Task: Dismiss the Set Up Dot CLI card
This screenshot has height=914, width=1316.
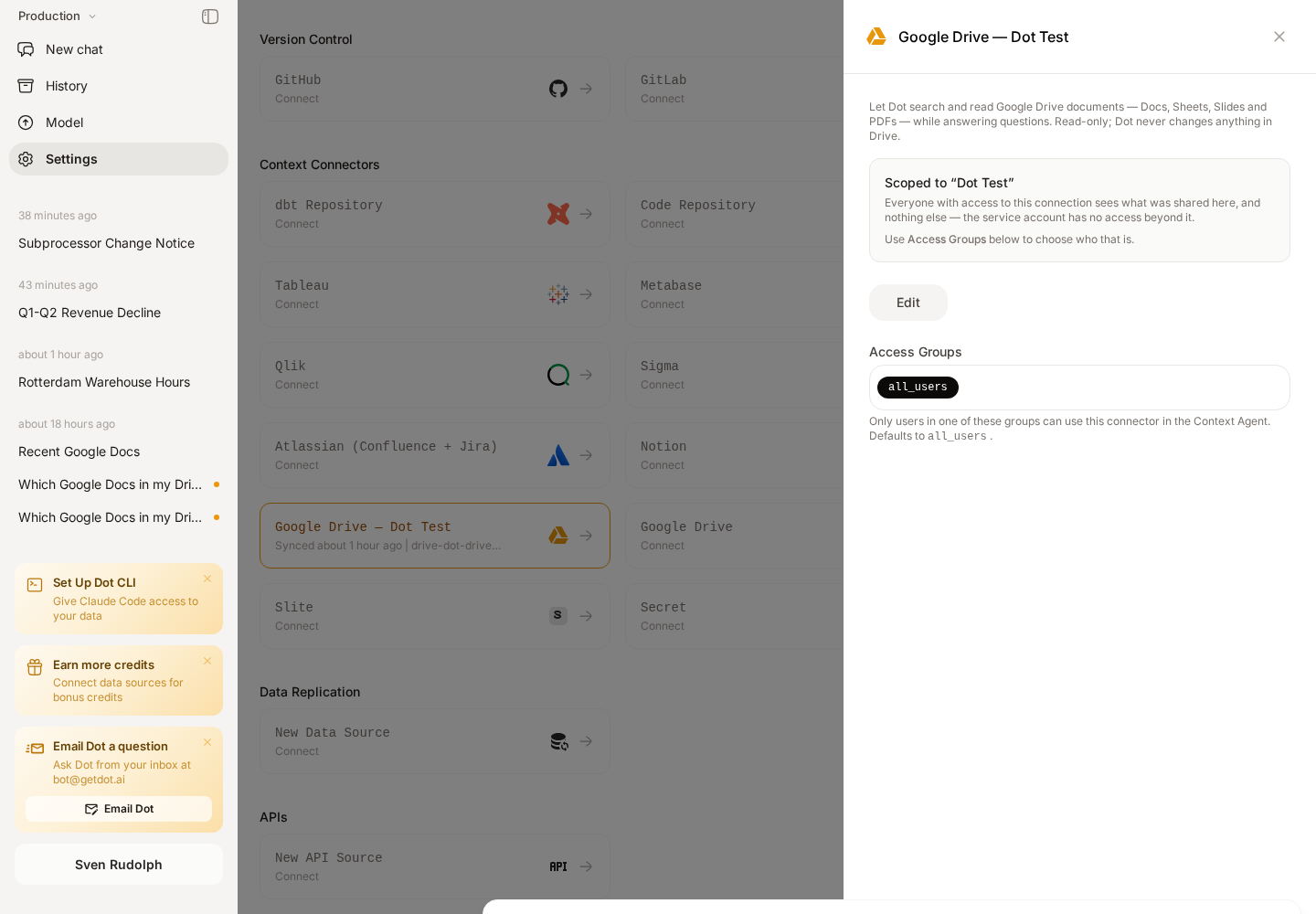Action: tap(207, 579)
